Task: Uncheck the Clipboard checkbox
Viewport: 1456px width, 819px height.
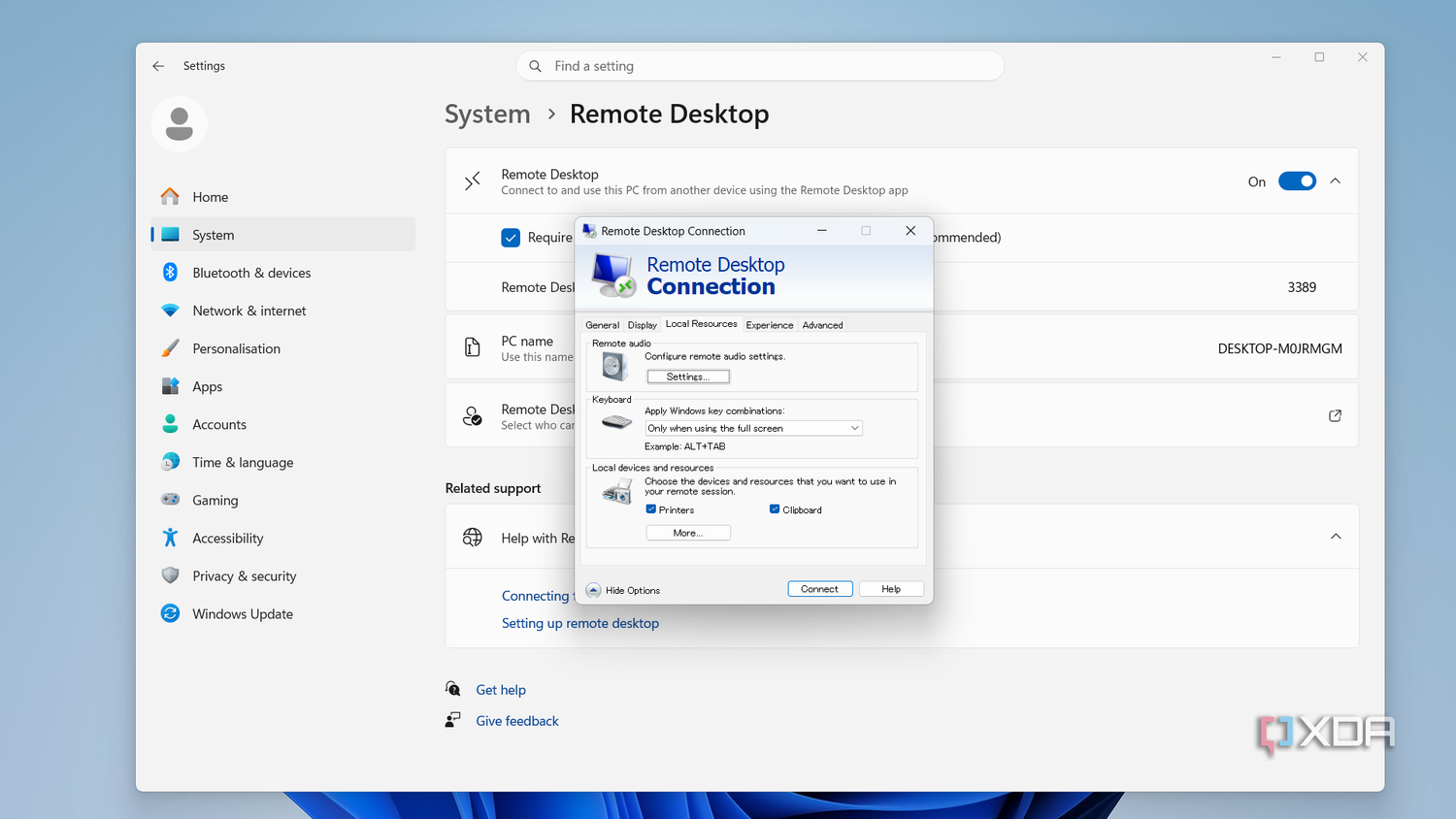Action: tap(775, 509)
